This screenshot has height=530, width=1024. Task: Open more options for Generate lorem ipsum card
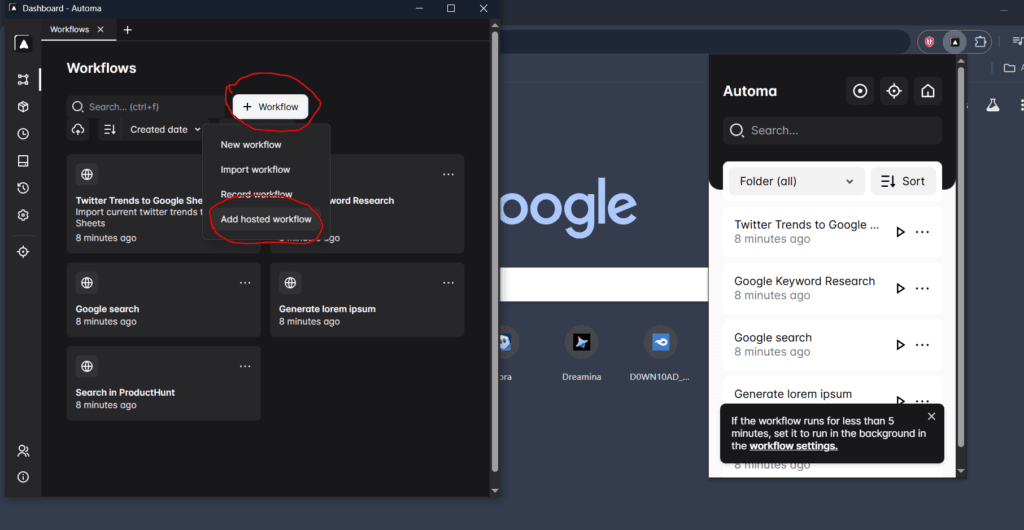pos(448,283)
